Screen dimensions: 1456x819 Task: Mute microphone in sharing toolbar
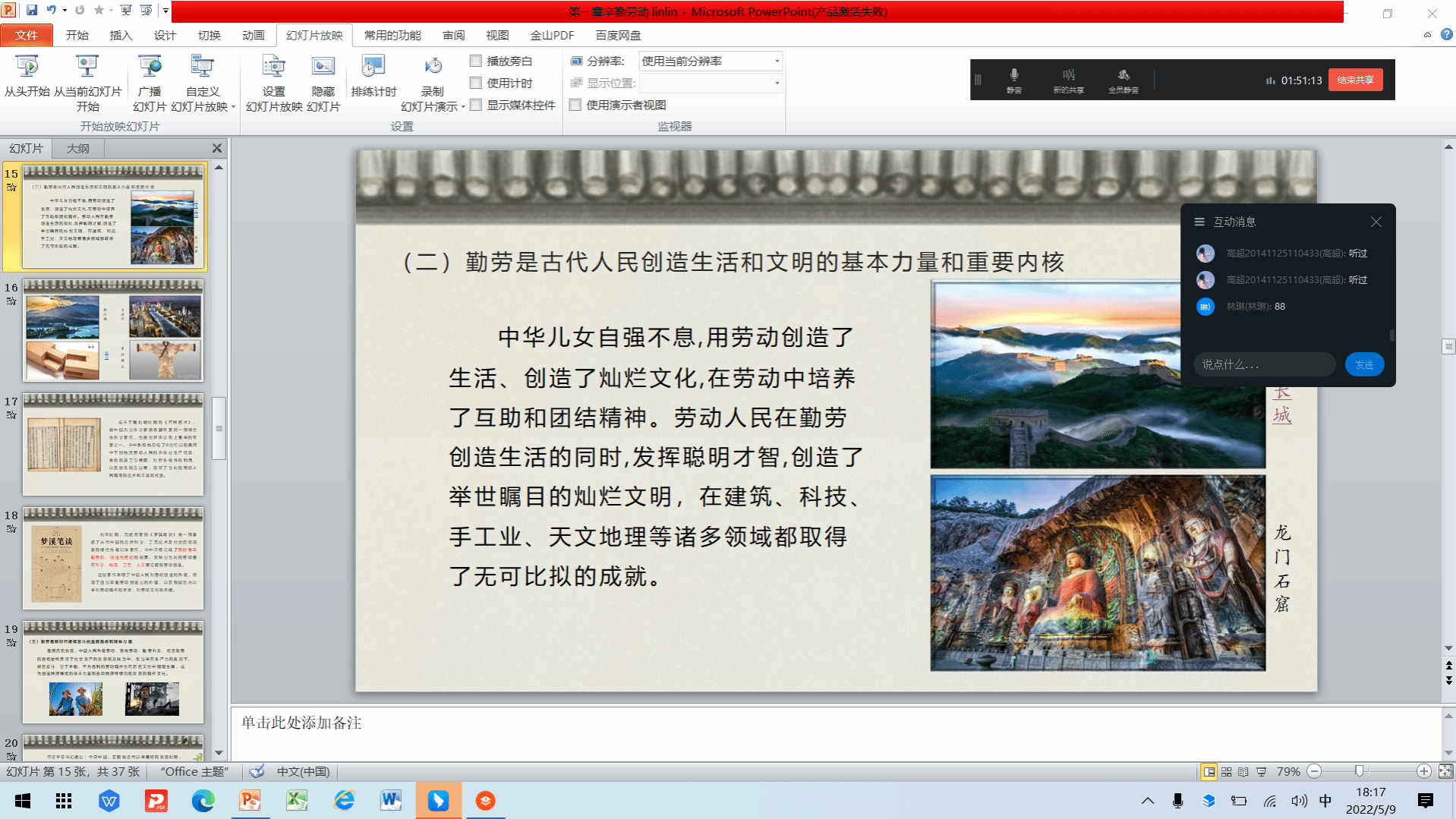[x=1013, y=79]
